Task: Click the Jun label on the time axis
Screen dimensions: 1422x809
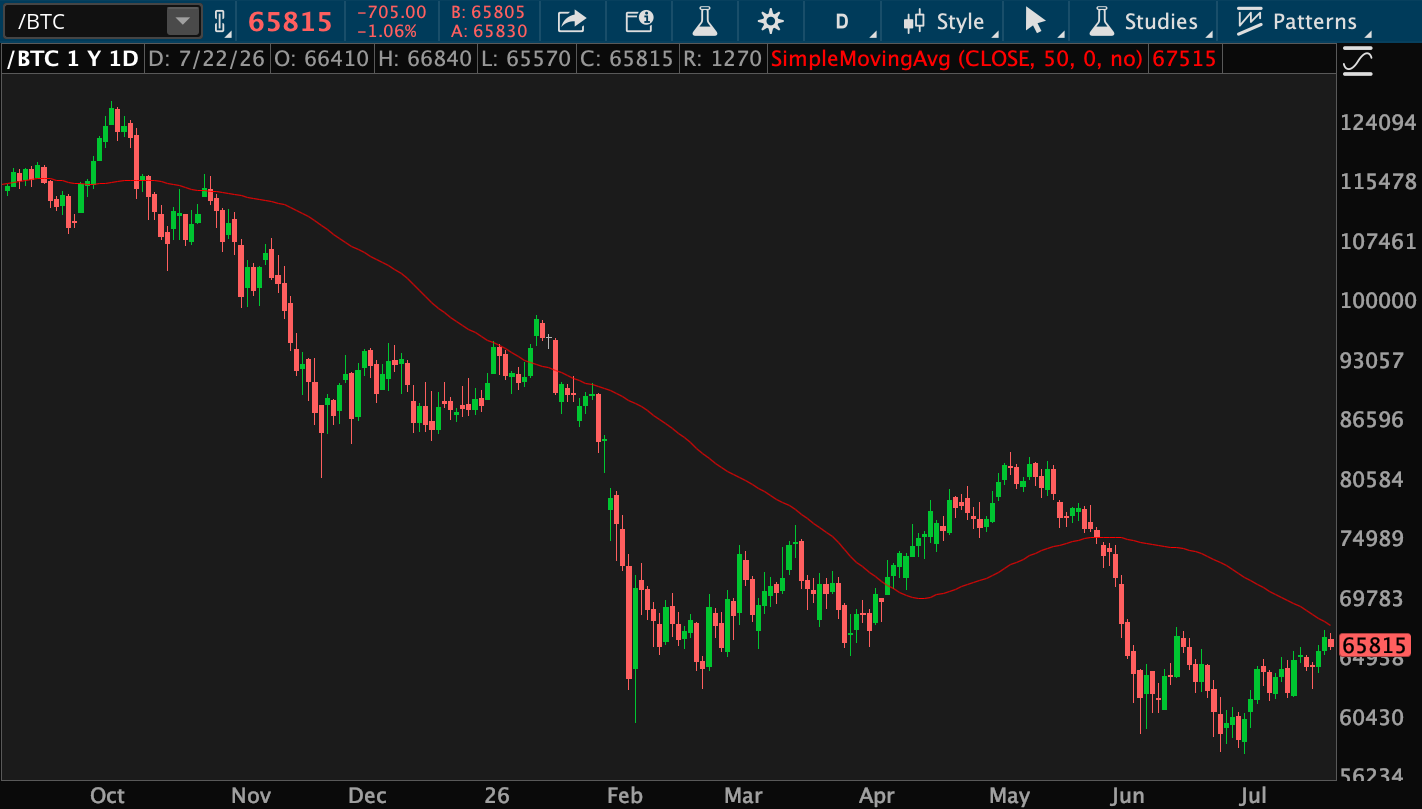Action: pyautogui.click(x=1126, y=796)
